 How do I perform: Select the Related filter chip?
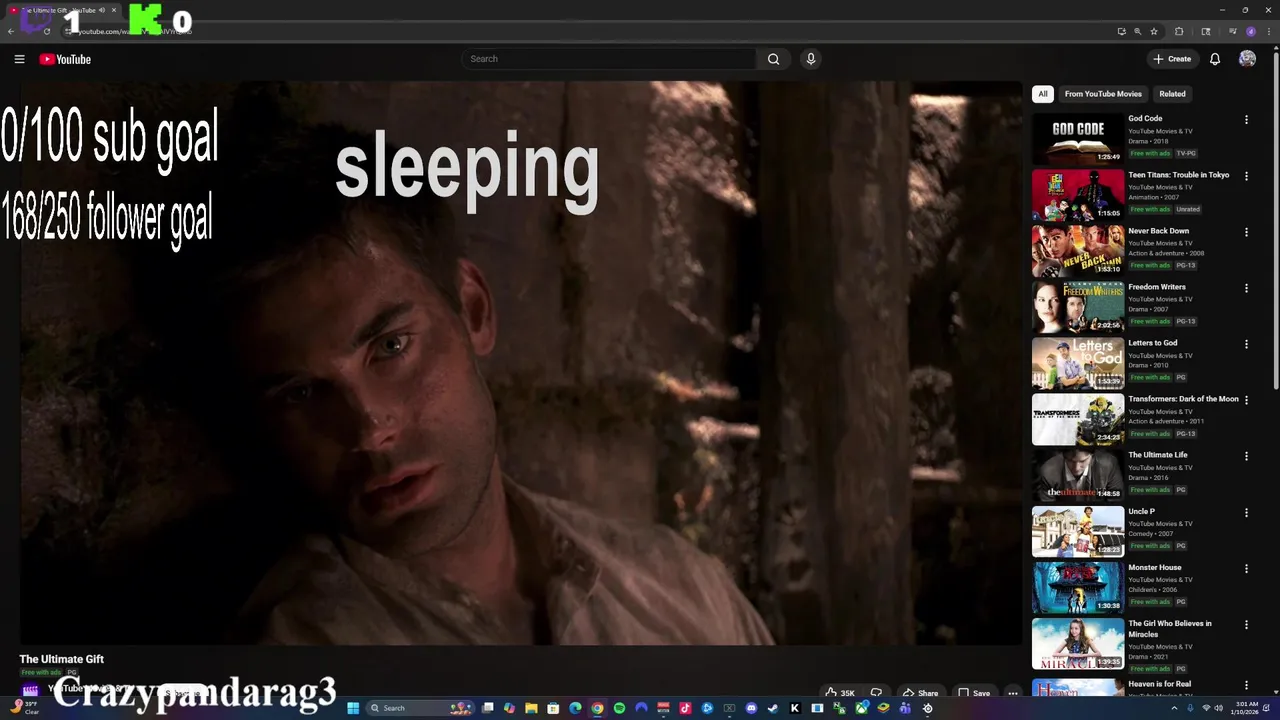tap(1172, 94)
